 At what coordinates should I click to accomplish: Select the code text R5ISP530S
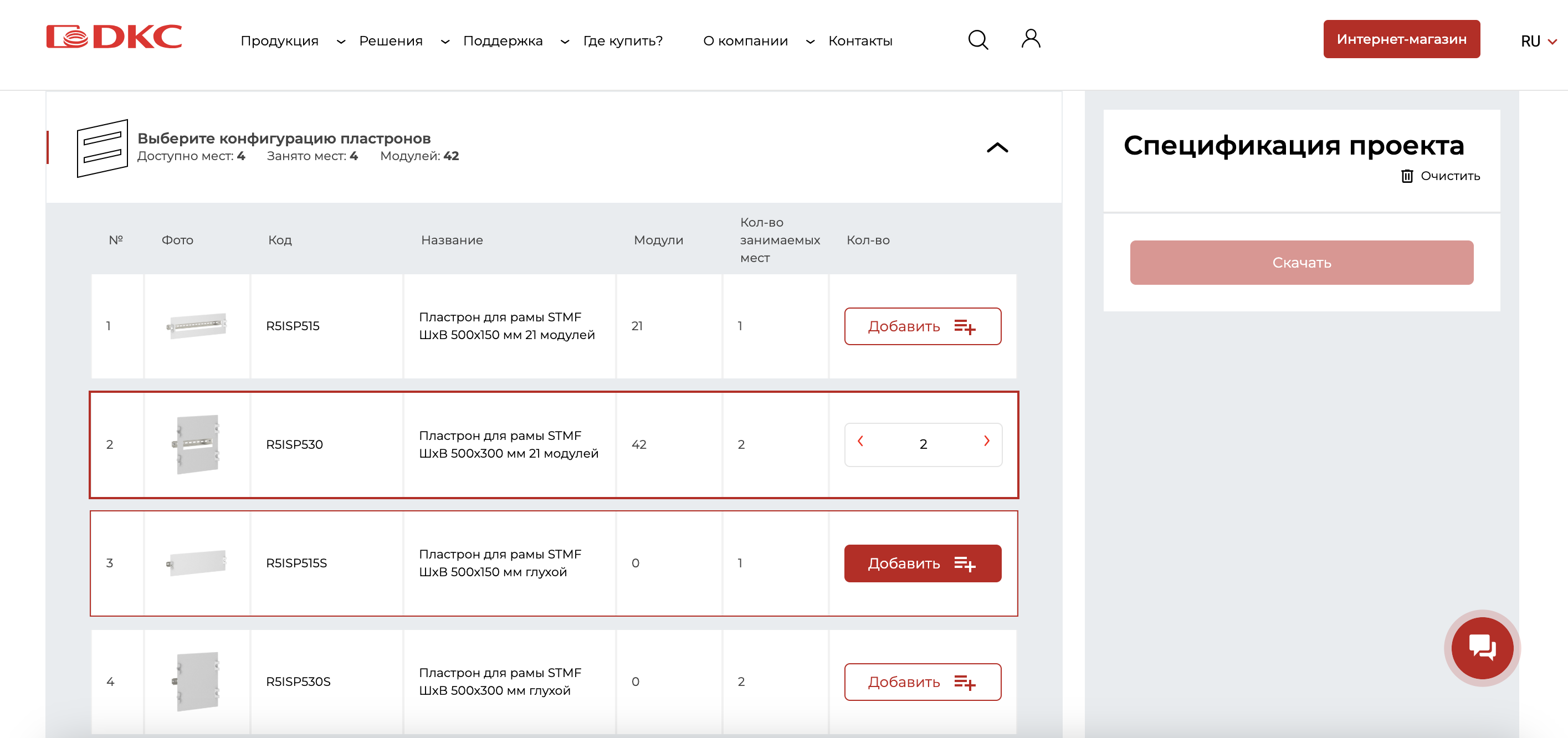pyautogui.click(x=298, y=682)
